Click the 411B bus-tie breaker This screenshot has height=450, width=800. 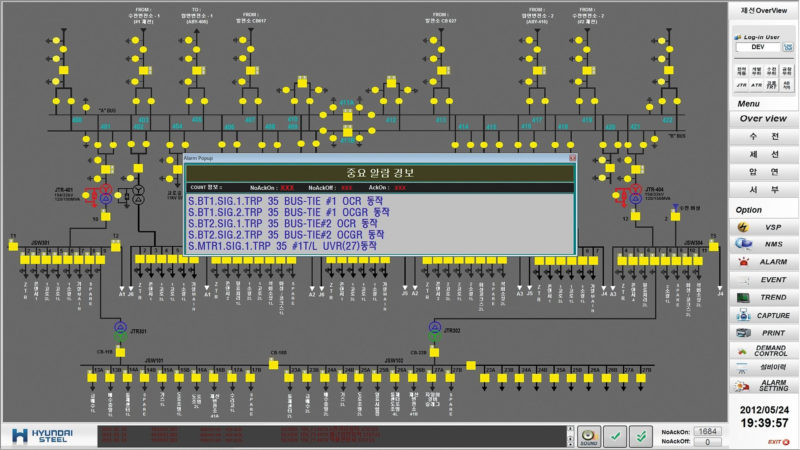pyautogui.click(x=347, y=131)
